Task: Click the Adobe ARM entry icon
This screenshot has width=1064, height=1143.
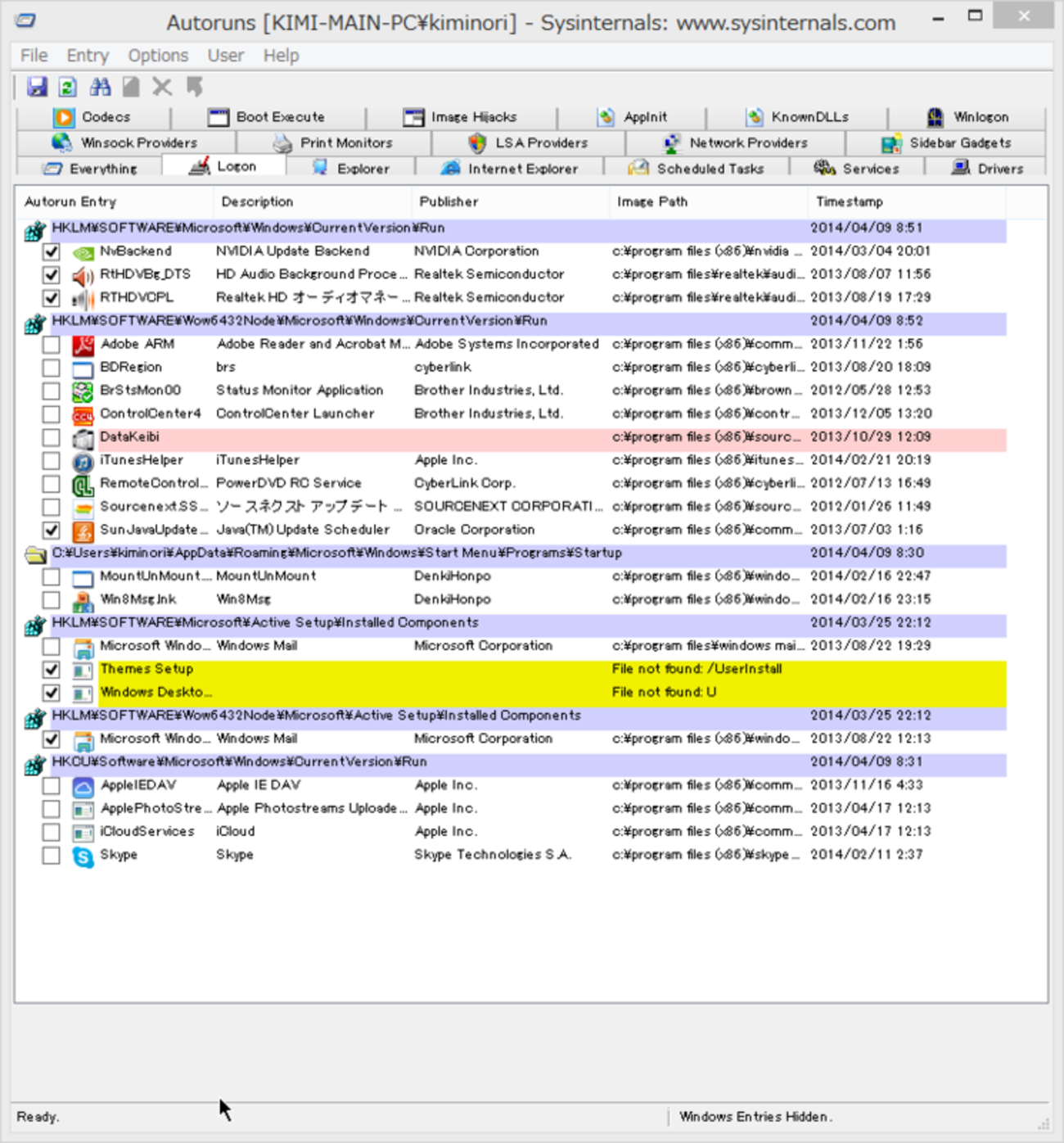Action: [83, 345]
